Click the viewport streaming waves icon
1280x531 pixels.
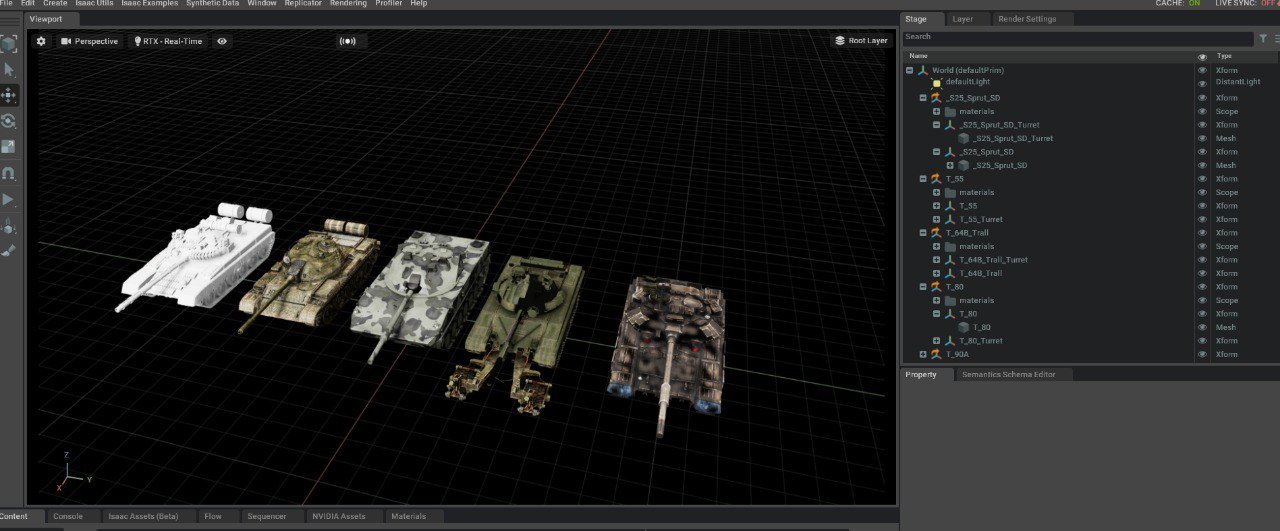pyautogui.click(x=347, y=41)
